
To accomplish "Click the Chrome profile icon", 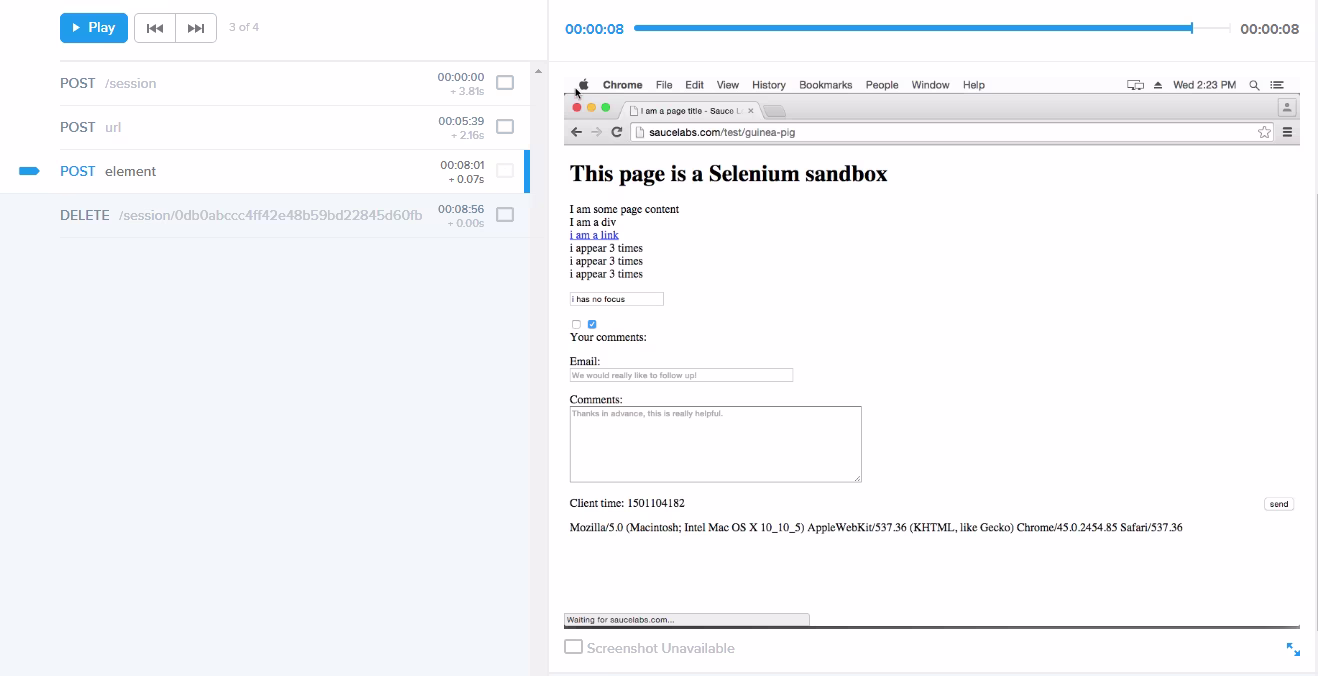I will coord(1287,107).
